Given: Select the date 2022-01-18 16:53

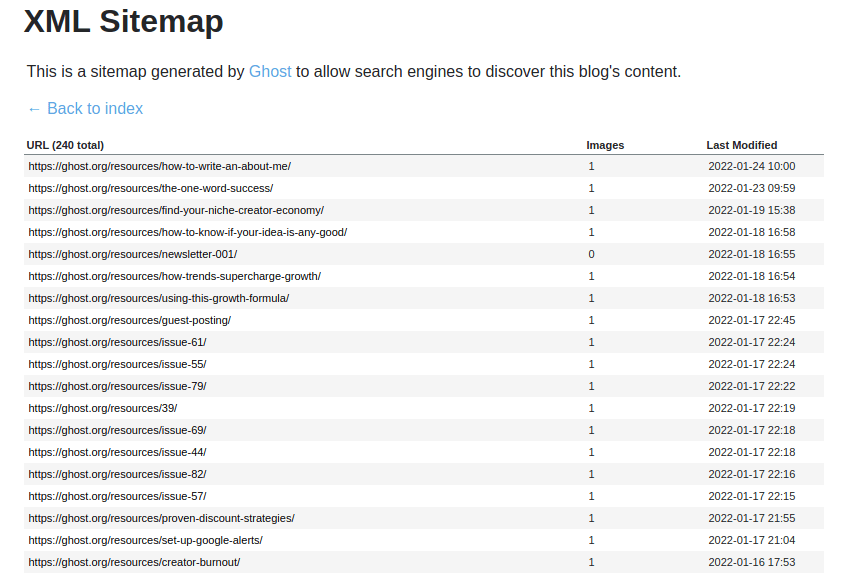Looking at the screenshot, I should tap(751, 298).
